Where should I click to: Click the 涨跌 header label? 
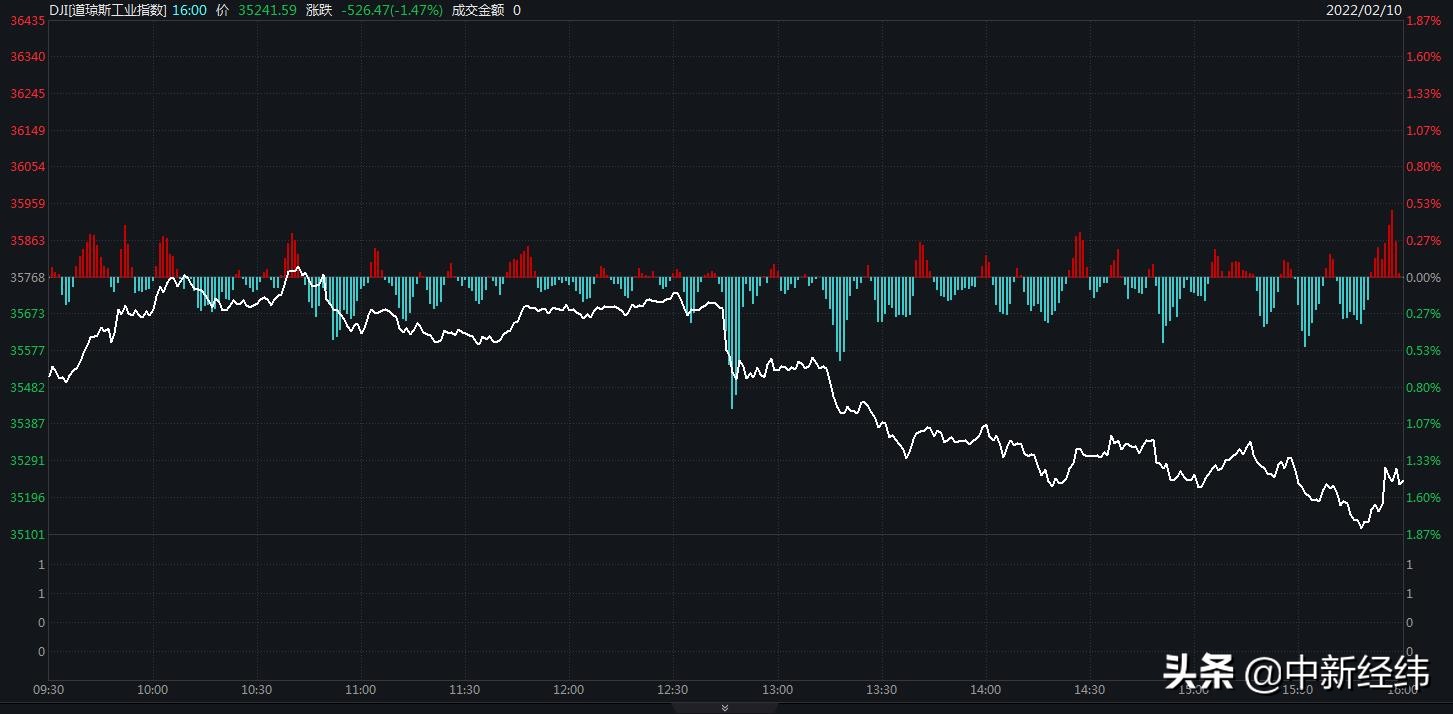(319, 10)
